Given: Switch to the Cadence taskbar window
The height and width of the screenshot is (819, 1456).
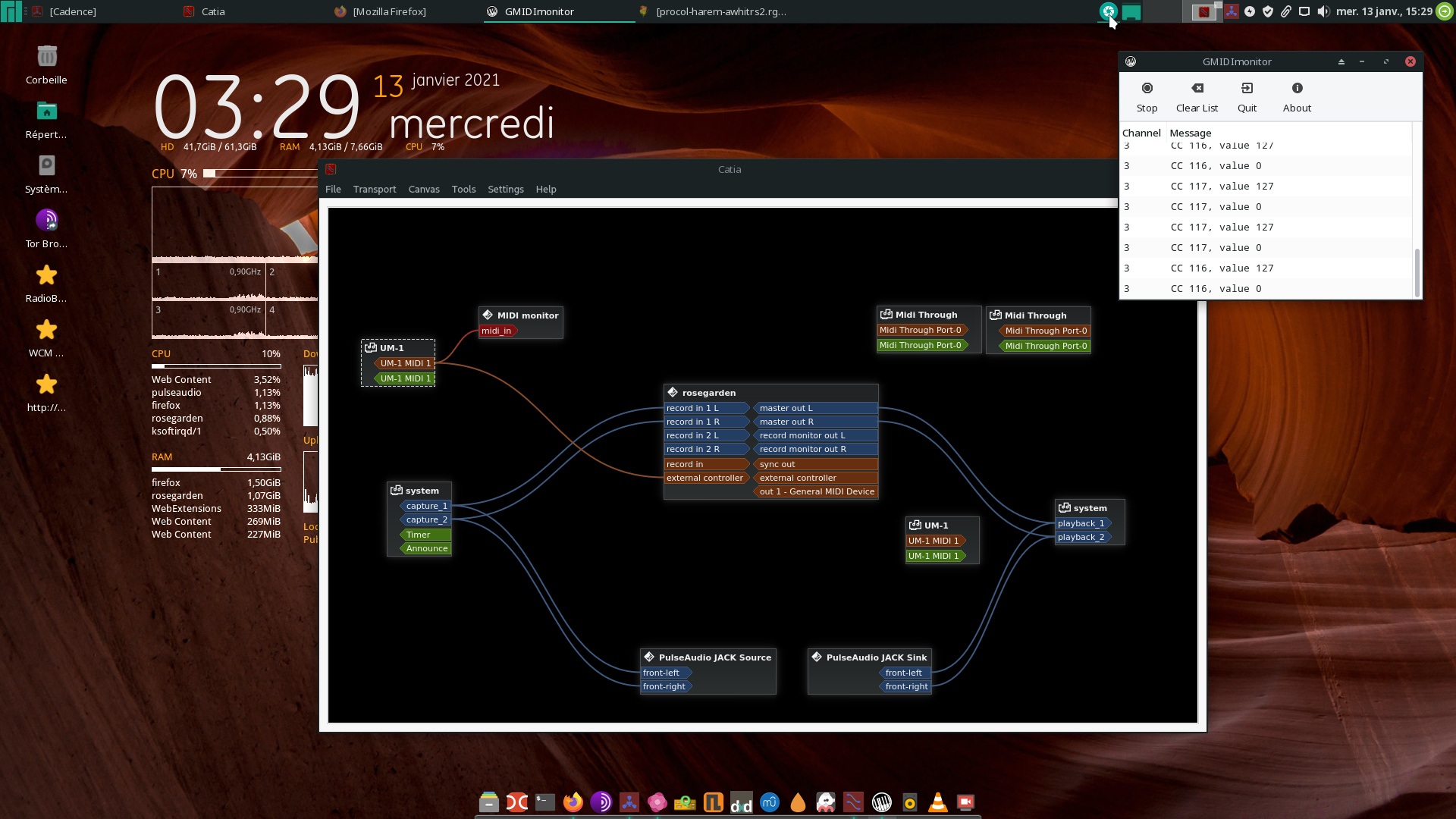Looking at the screenshot, I should (73, 11).
